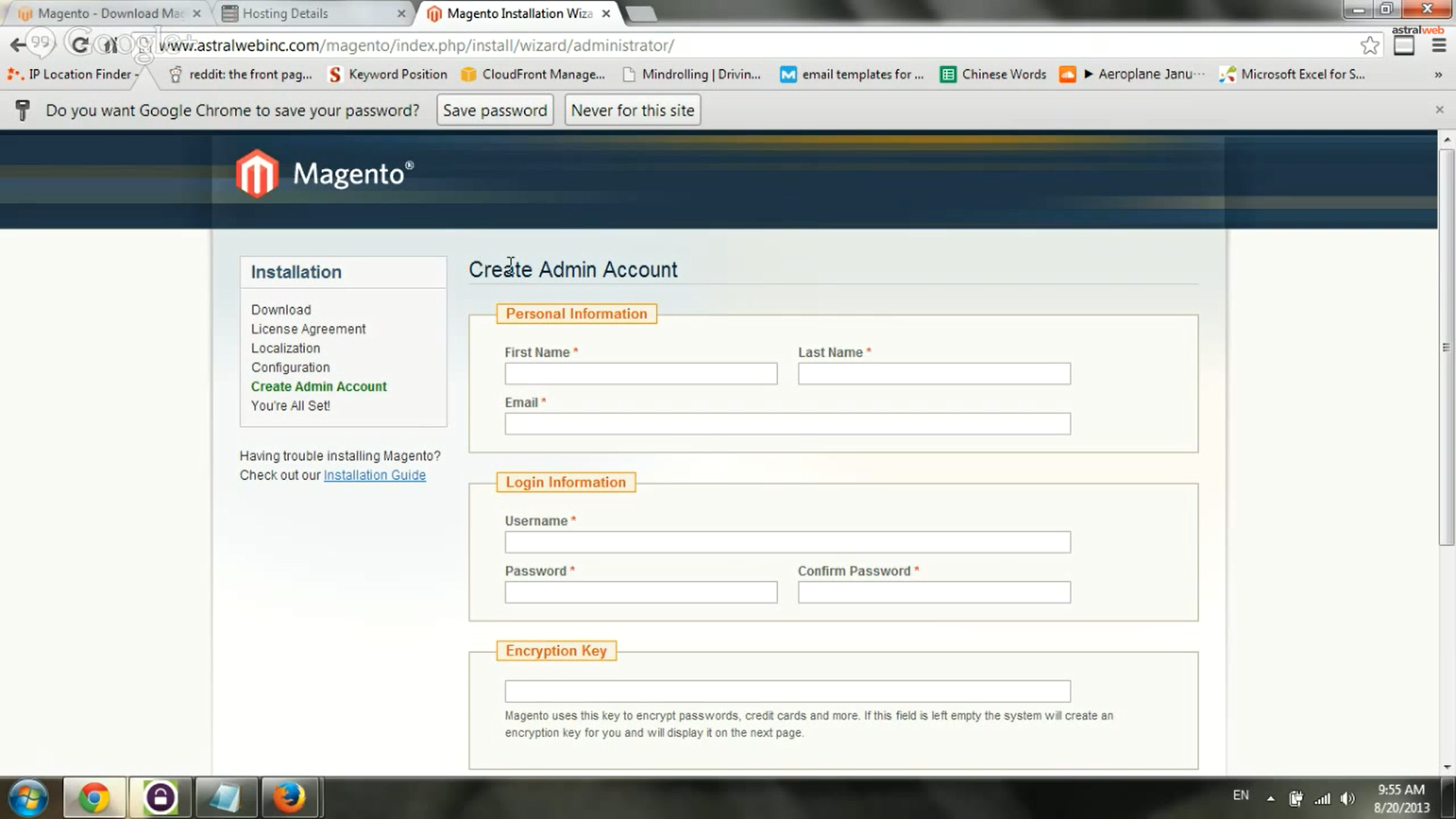Viewport: 1456px width, 819px height.
Task: Open the reddit front page bookmark
Action: [x=240, y=74]
